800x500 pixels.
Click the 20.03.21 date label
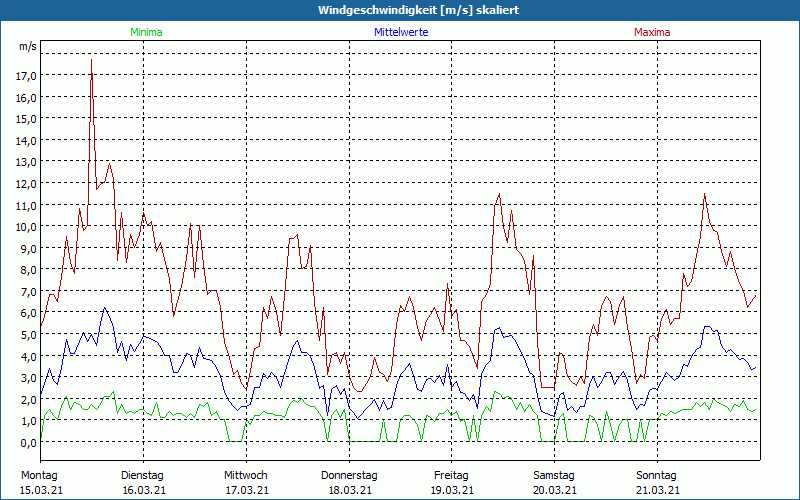[x=555, y=490]
